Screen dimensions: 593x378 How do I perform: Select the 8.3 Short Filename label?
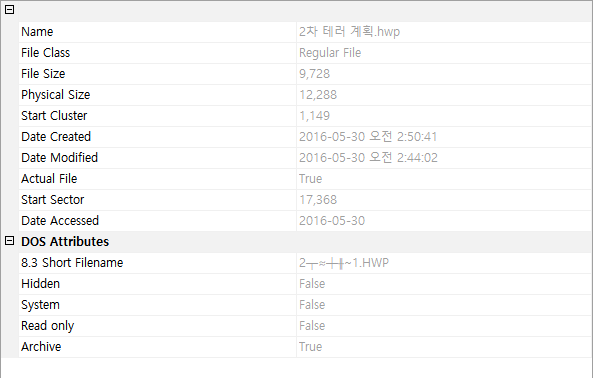pyautogui.click(x=72, y=263)
